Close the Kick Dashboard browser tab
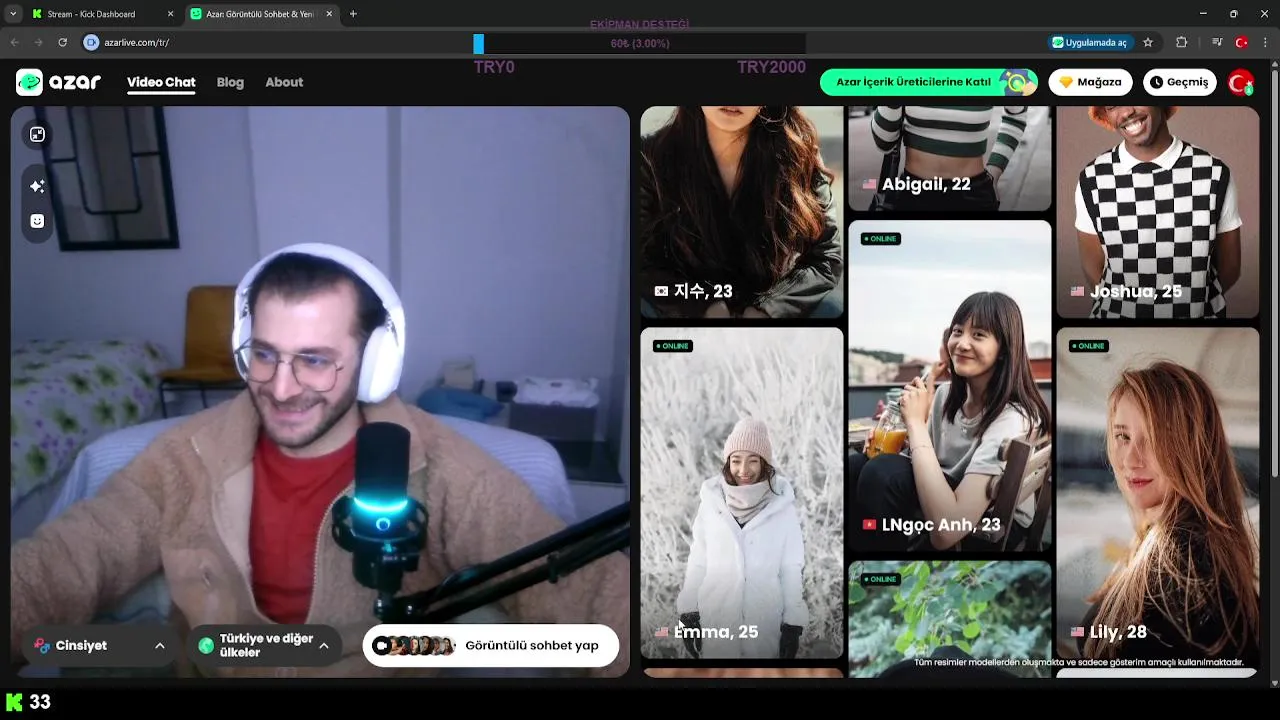 tap(170, 14)
